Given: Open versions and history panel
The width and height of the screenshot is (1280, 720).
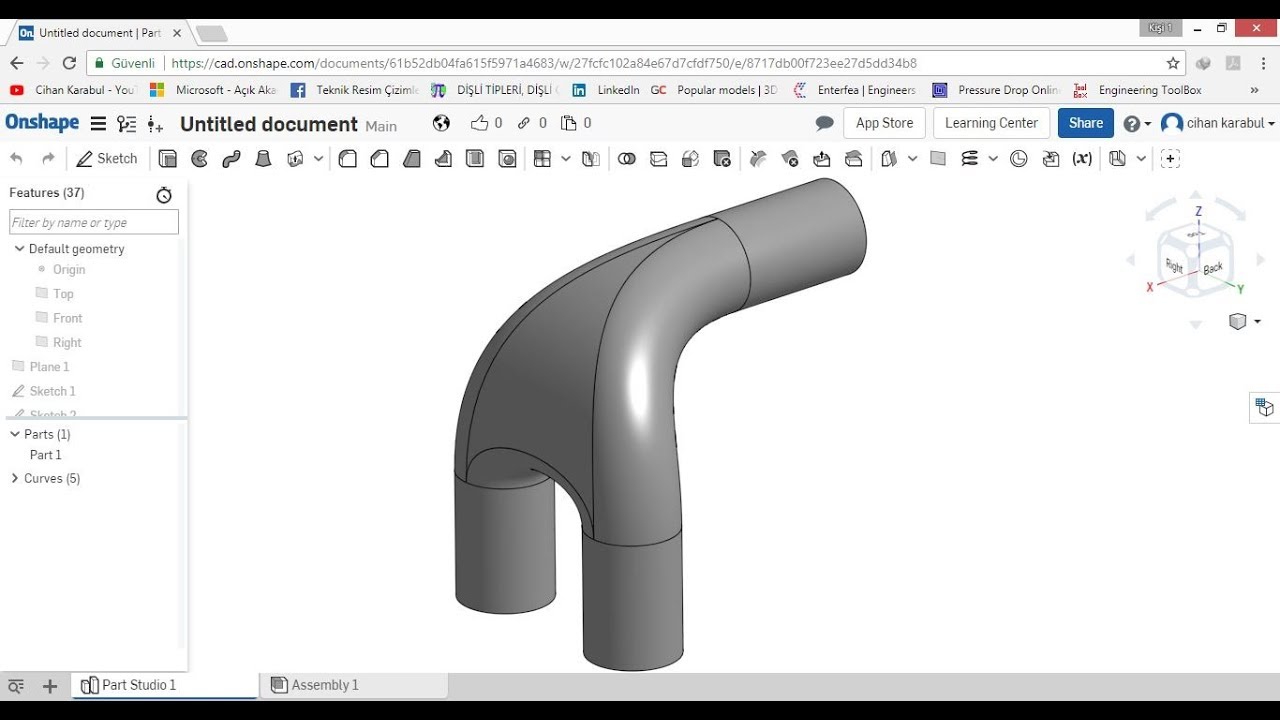Looking at the screenshot, I should pyautogui.click(x=126, y=124).
